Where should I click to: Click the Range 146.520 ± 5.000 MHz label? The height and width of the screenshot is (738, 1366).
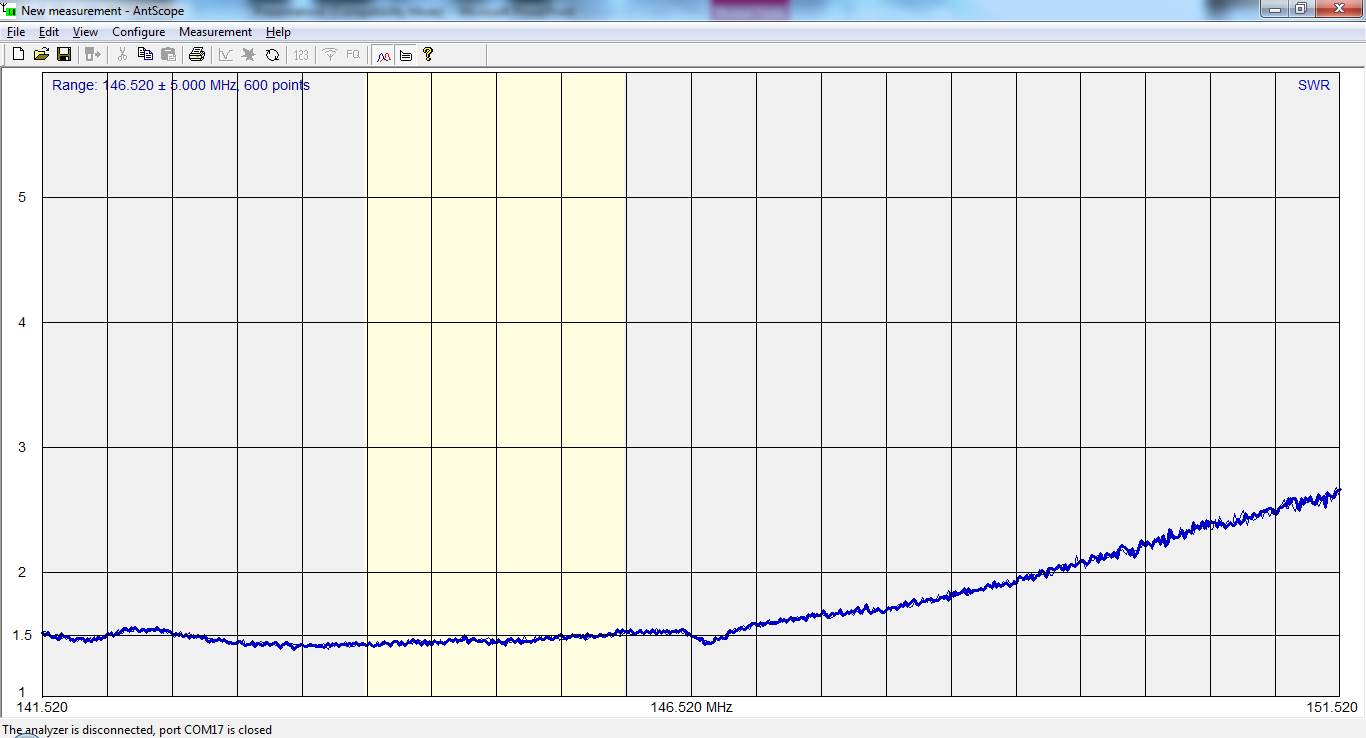click(x=181, y=86)
